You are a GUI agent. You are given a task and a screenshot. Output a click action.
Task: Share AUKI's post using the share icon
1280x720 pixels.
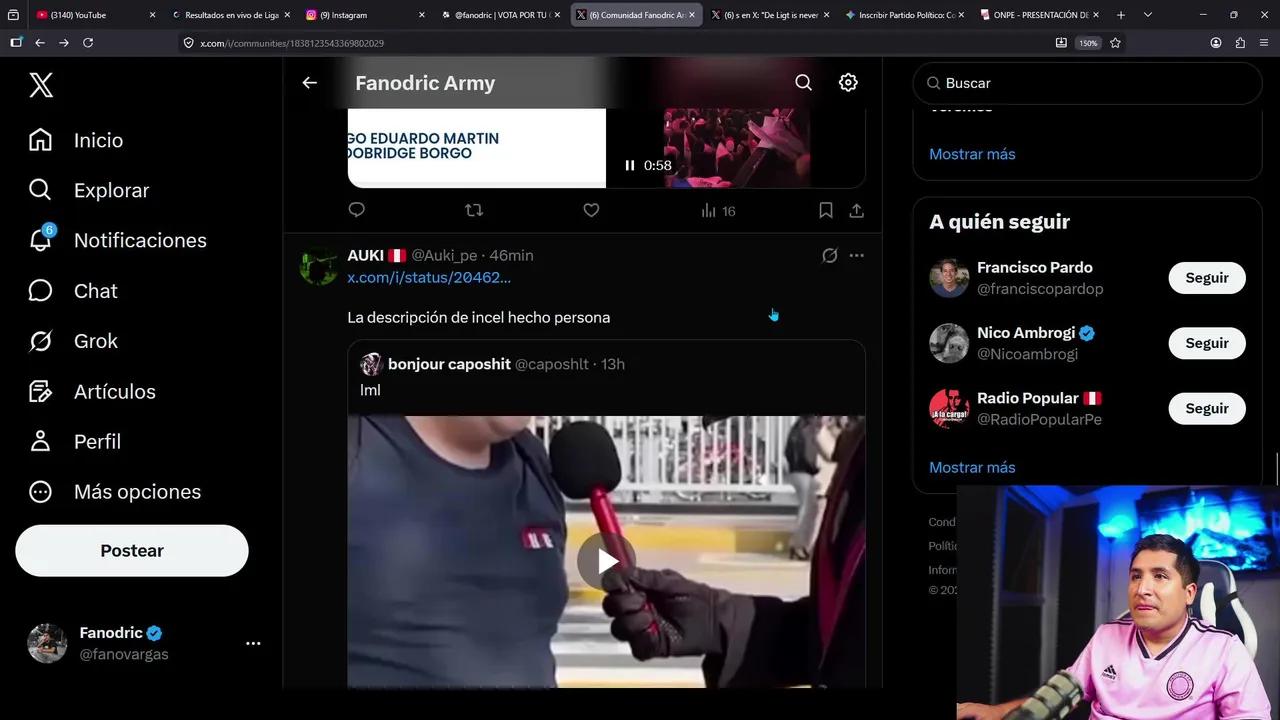857,211
